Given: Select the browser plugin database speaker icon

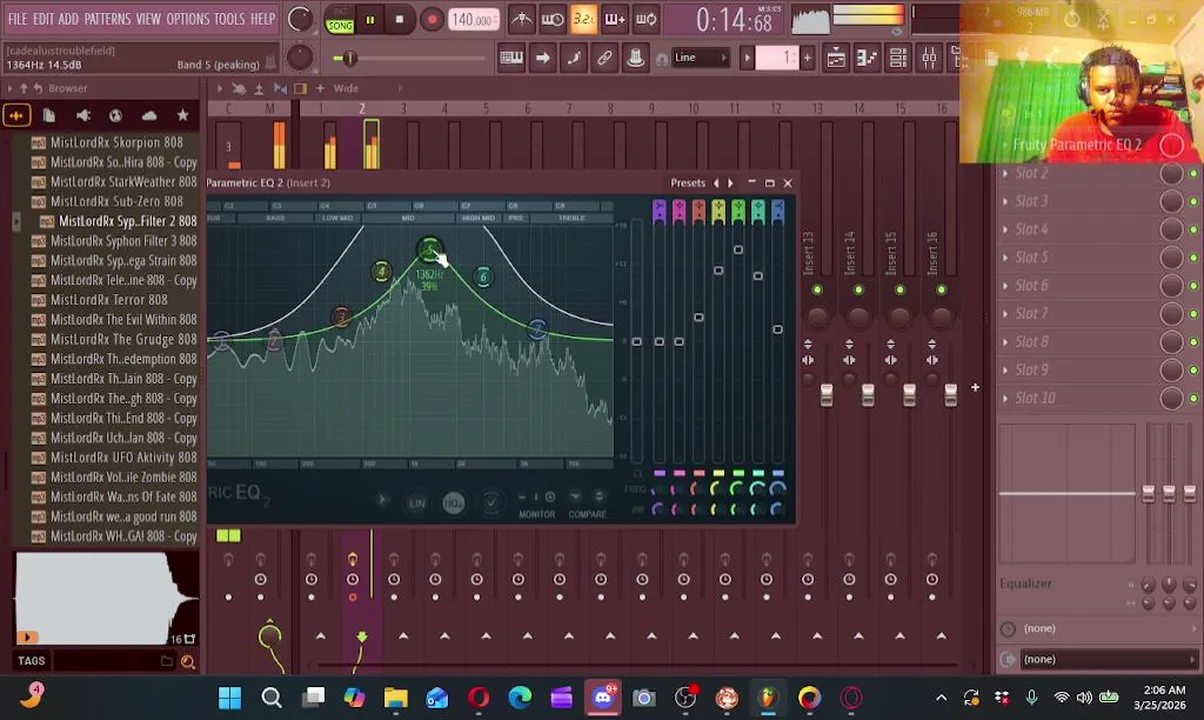Looking at the screenshot, I should click(83, 116).
